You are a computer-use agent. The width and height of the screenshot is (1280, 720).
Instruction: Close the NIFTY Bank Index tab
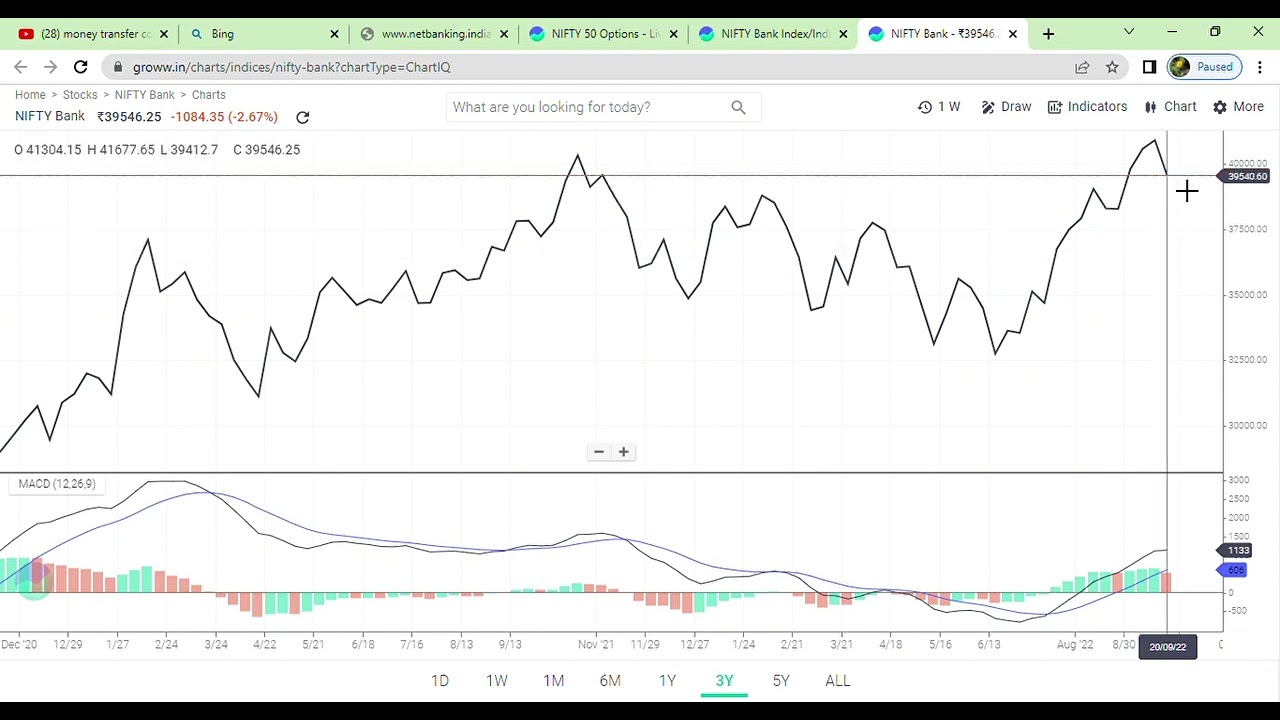[x=843, y=34]
